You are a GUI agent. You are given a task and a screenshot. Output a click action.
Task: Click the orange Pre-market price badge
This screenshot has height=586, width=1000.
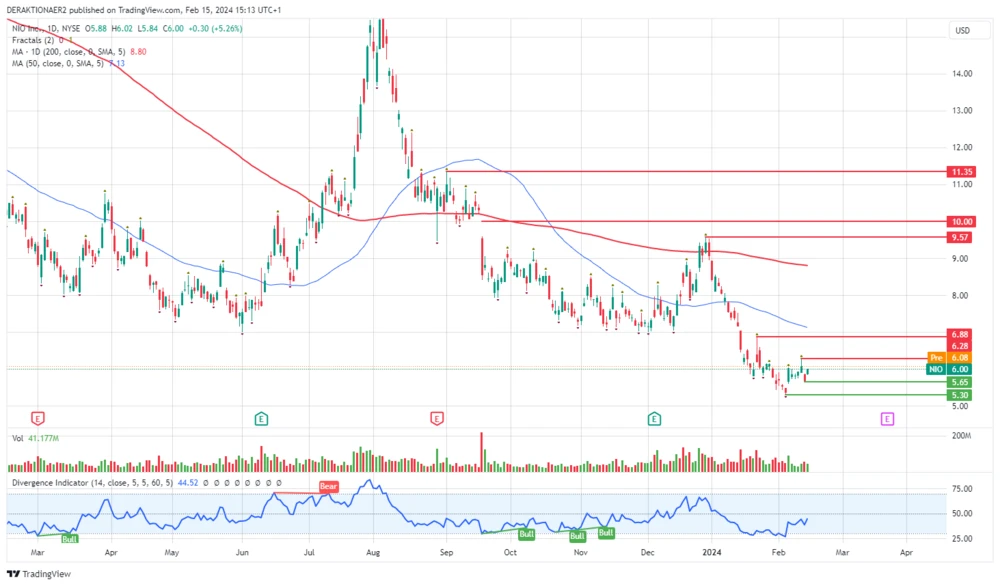[936, 357]
